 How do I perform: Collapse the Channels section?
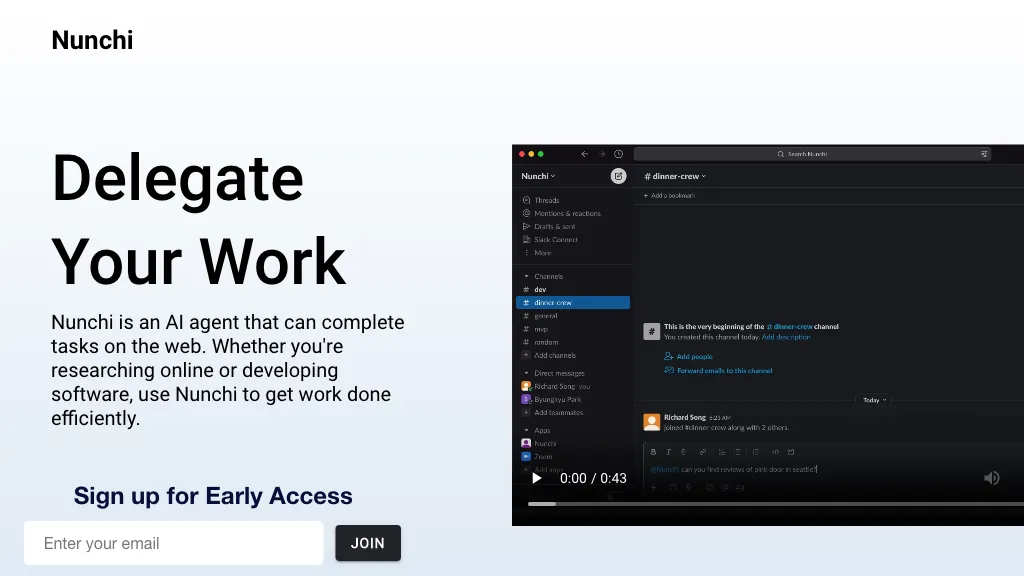pyautogui.click(x=527, y=276)
